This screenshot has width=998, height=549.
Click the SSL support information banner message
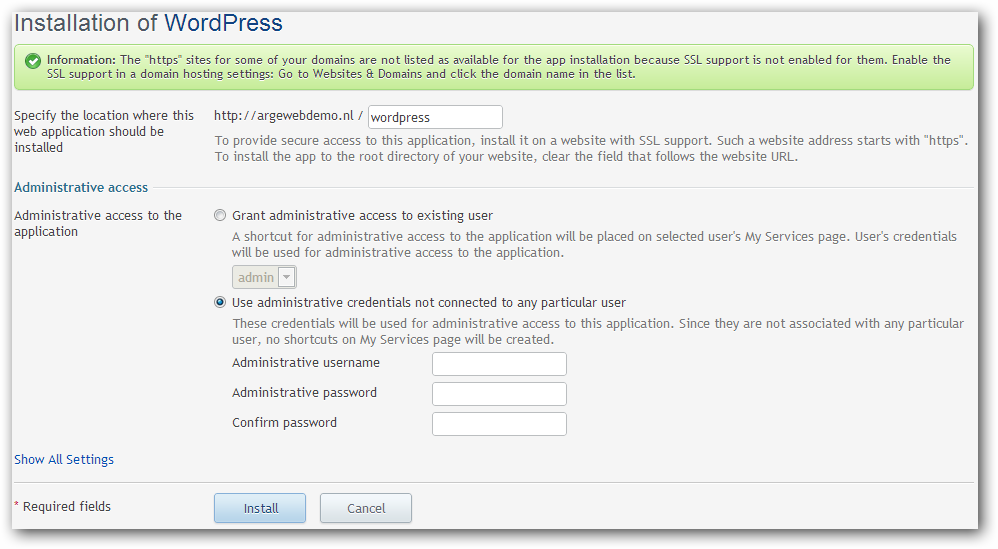(x=498, y=67)
